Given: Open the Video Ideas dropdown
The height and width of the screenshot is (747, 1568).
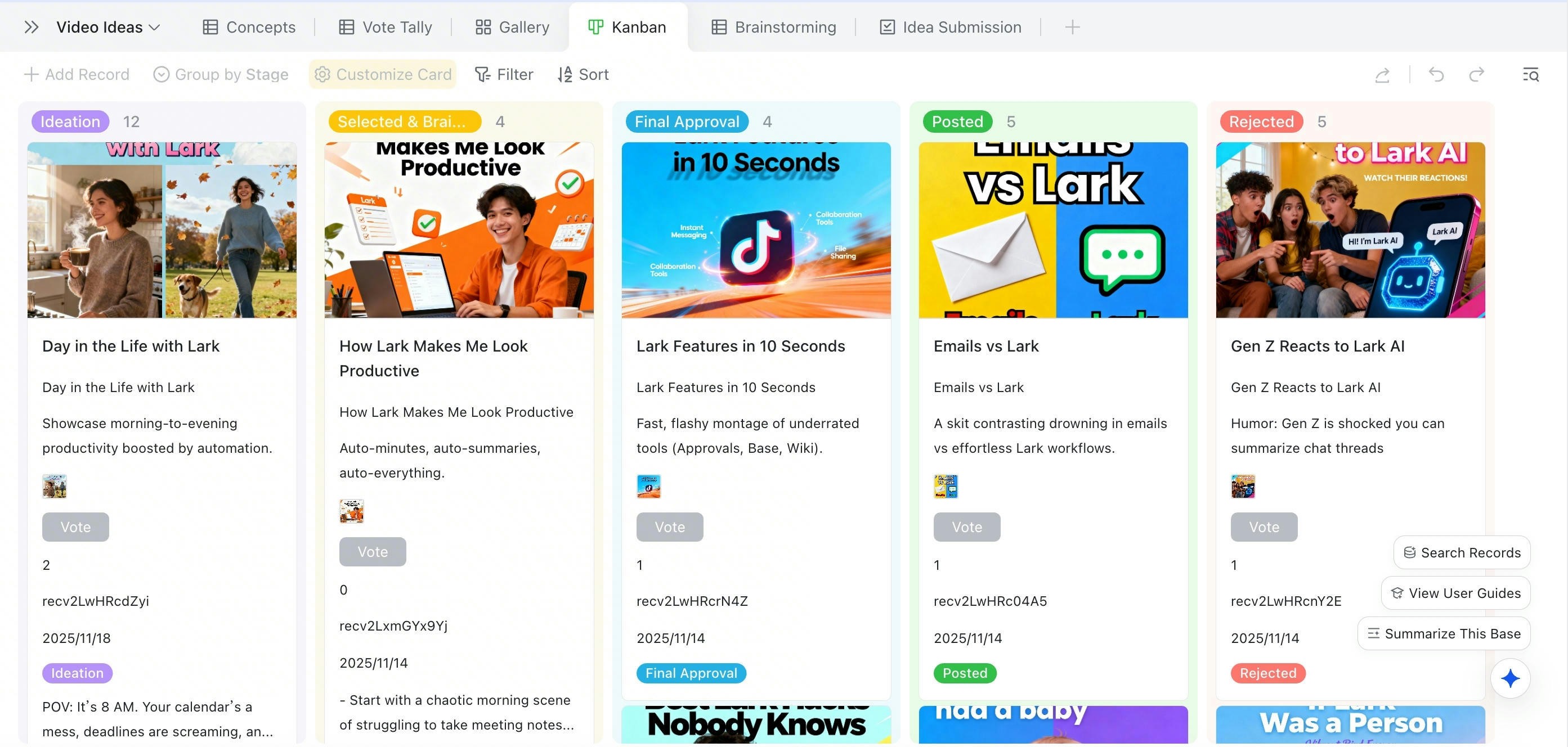Looking at the screenshot, I should [109, 28].
